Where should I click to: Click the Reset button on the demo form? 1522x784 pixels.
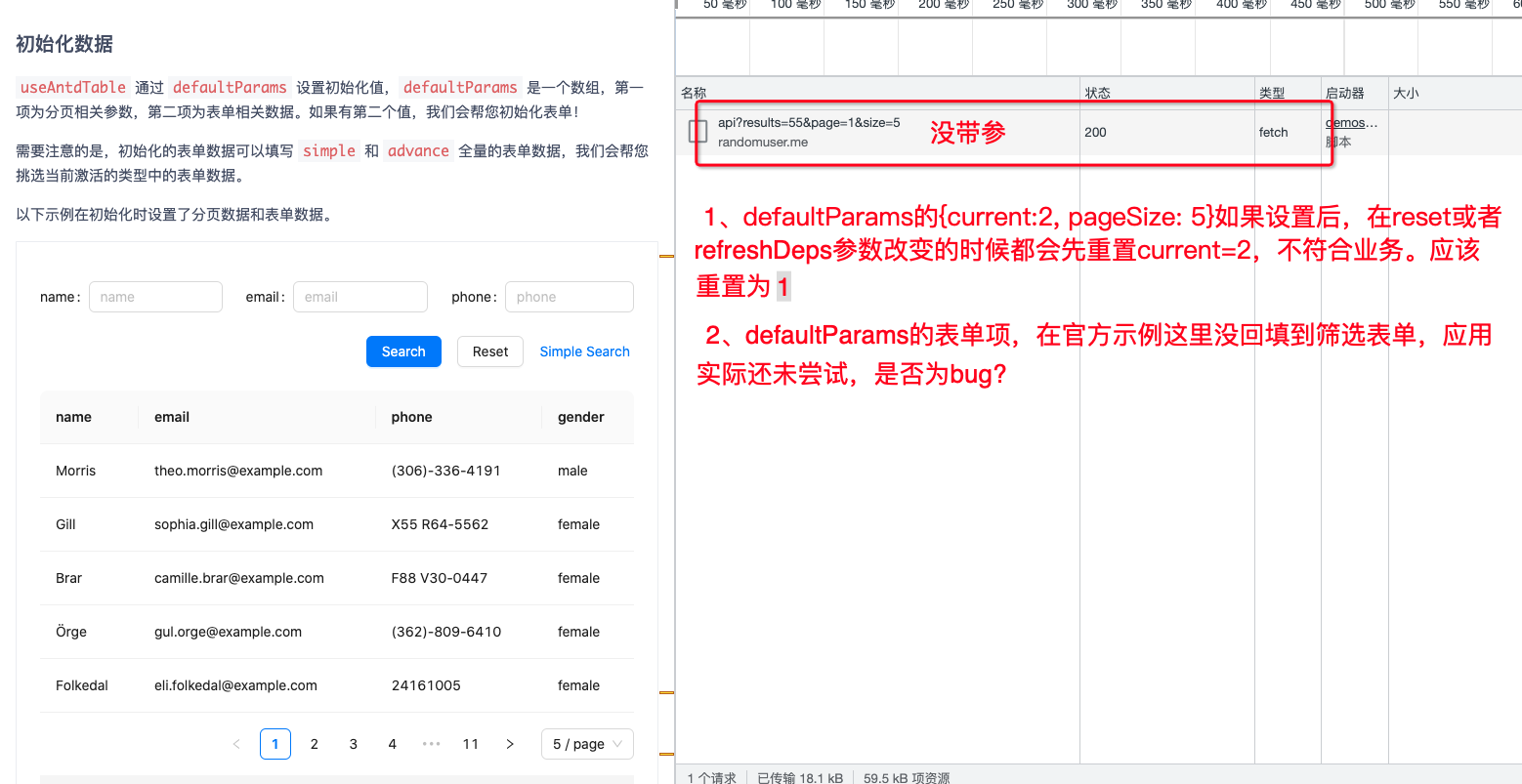[x=489, y=351]
